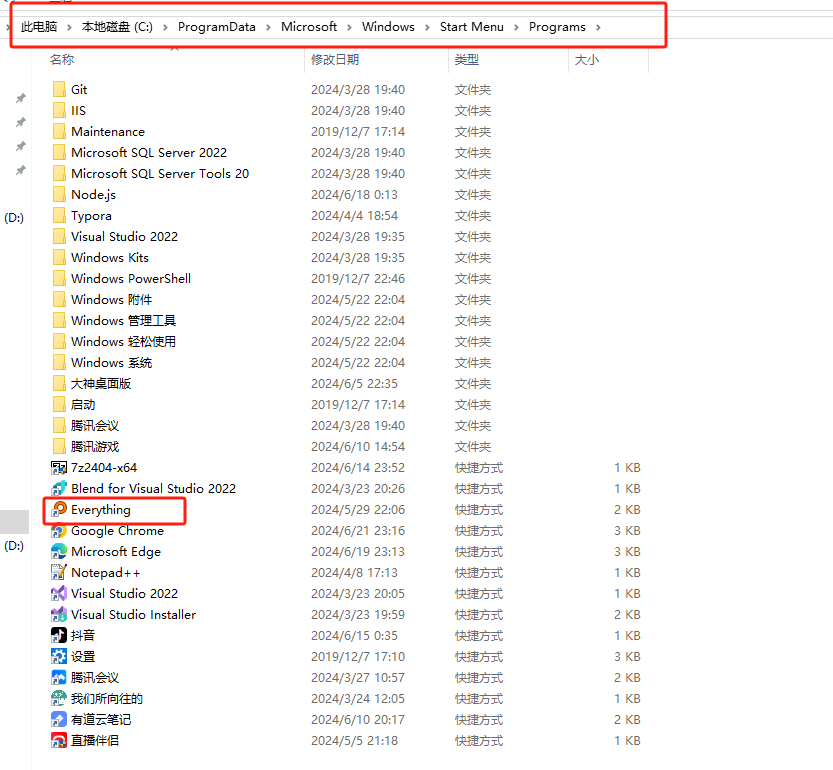Viewport: 833px width, 770px height.
Task: Select the Typora folder icon
Action: 60,216
